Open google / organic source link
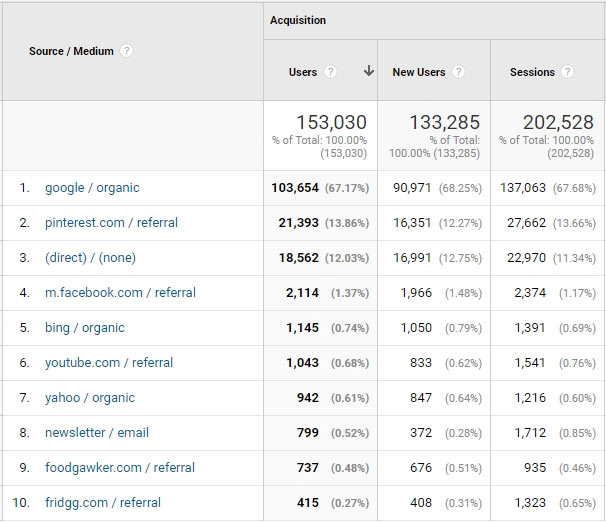 click(92, 188)
